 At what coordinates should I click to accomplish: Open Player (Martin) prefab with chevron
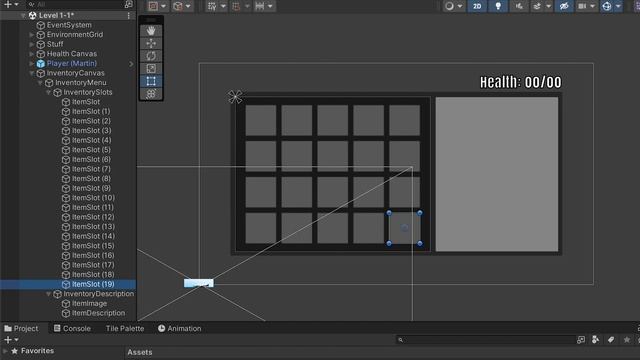tap(131, 64)
